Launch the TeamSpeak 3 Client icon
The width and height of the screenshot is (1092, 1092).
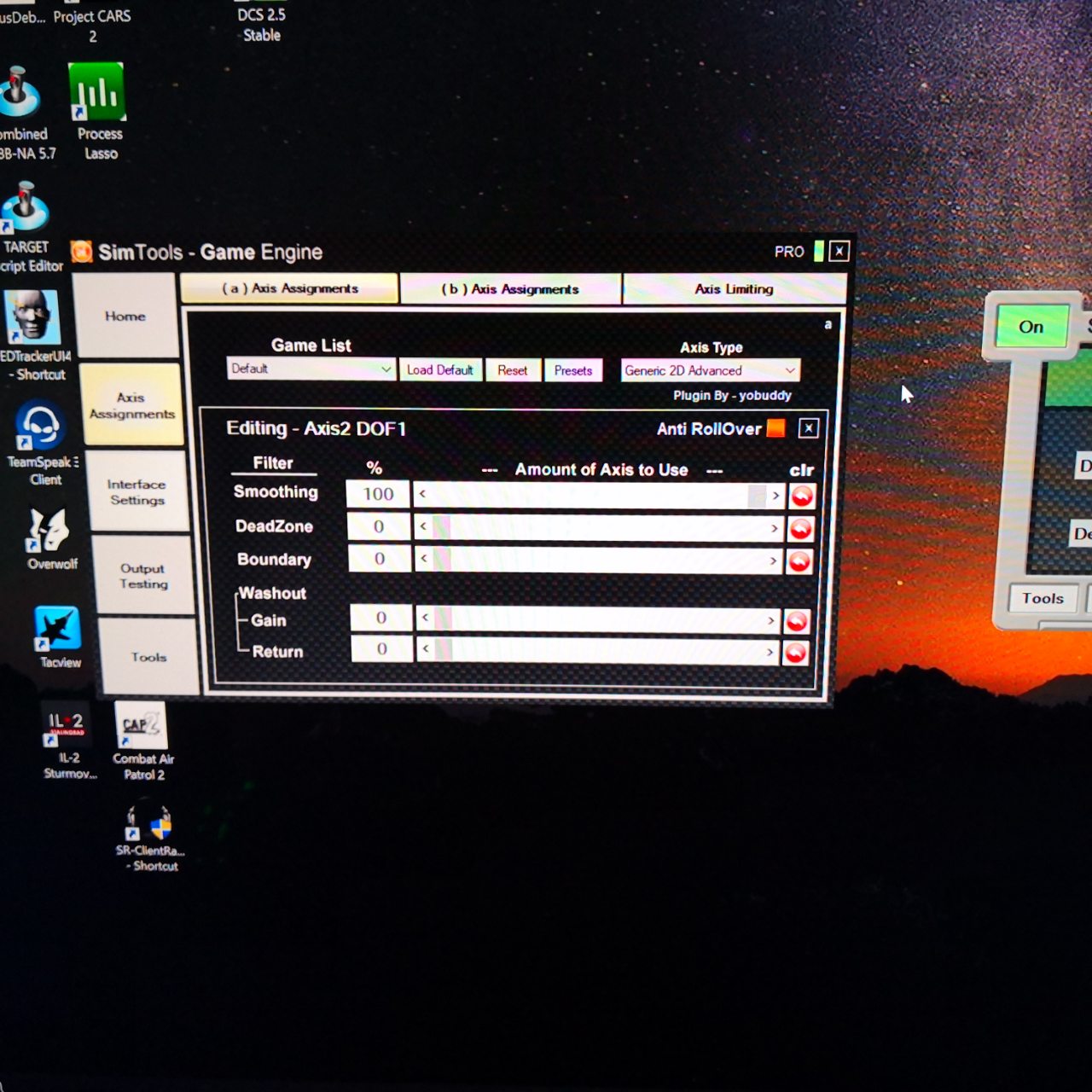41,443
